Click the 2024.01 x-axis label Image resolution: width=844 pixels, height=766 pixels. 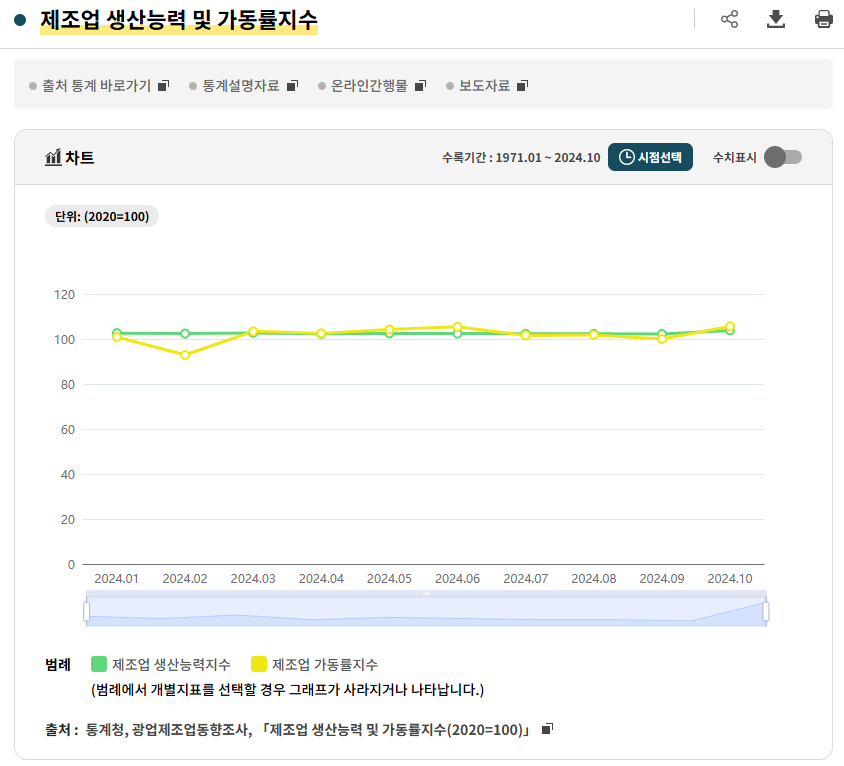(x=116, y=579)
